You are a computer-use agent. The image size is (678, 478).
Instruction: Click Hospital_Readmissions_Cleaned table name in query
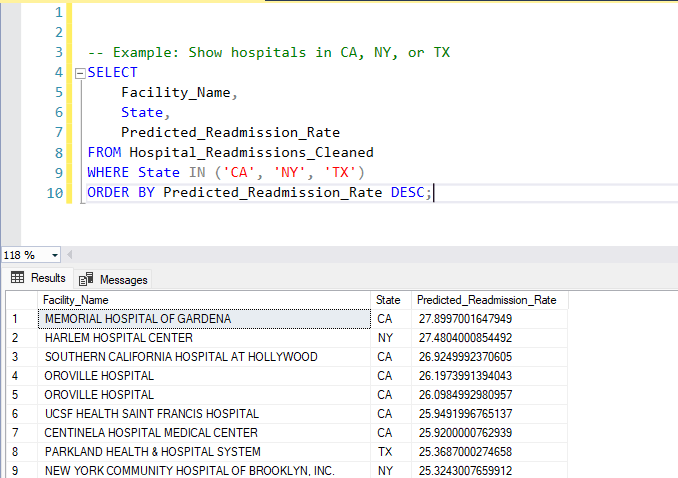(x=251, y=153)
